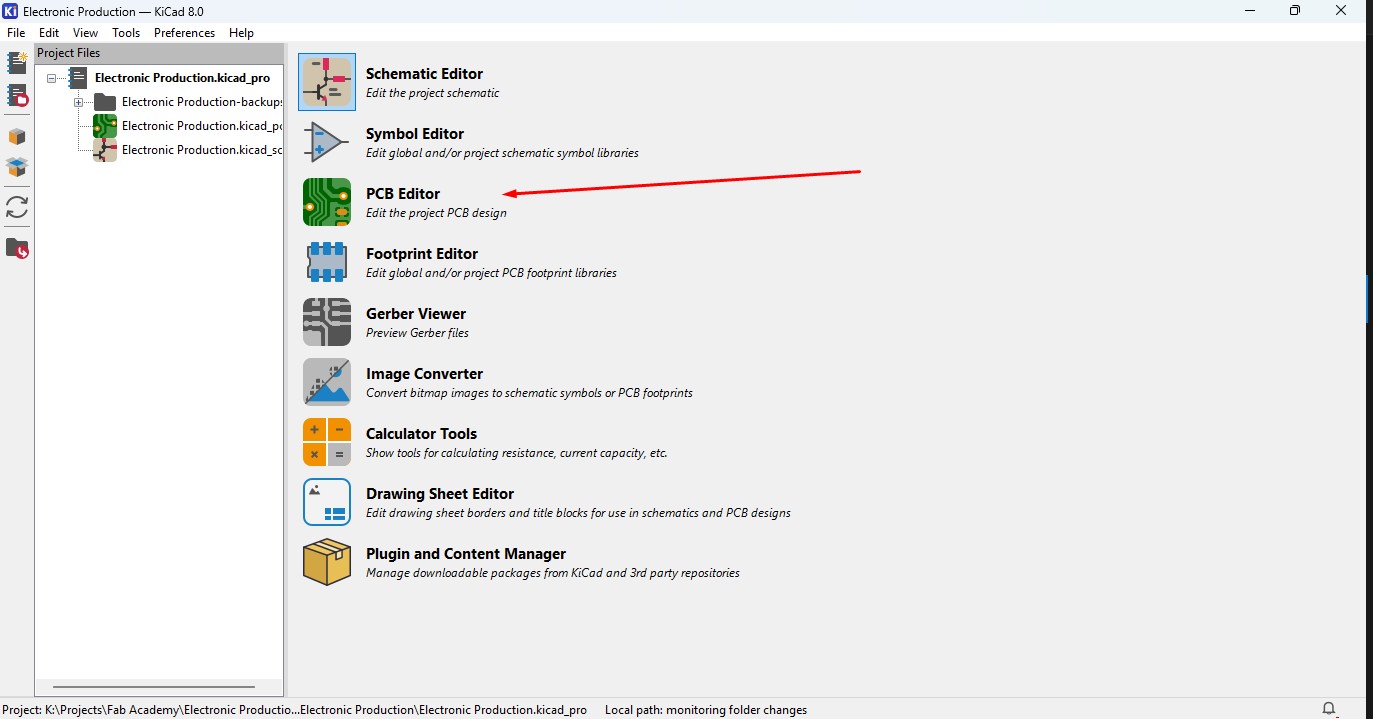The height and width of the screenshot is (719, 1373).
Task: Expand the Electronic Production-backups folder
Action: pyautogui.click(x=78, y=102)
